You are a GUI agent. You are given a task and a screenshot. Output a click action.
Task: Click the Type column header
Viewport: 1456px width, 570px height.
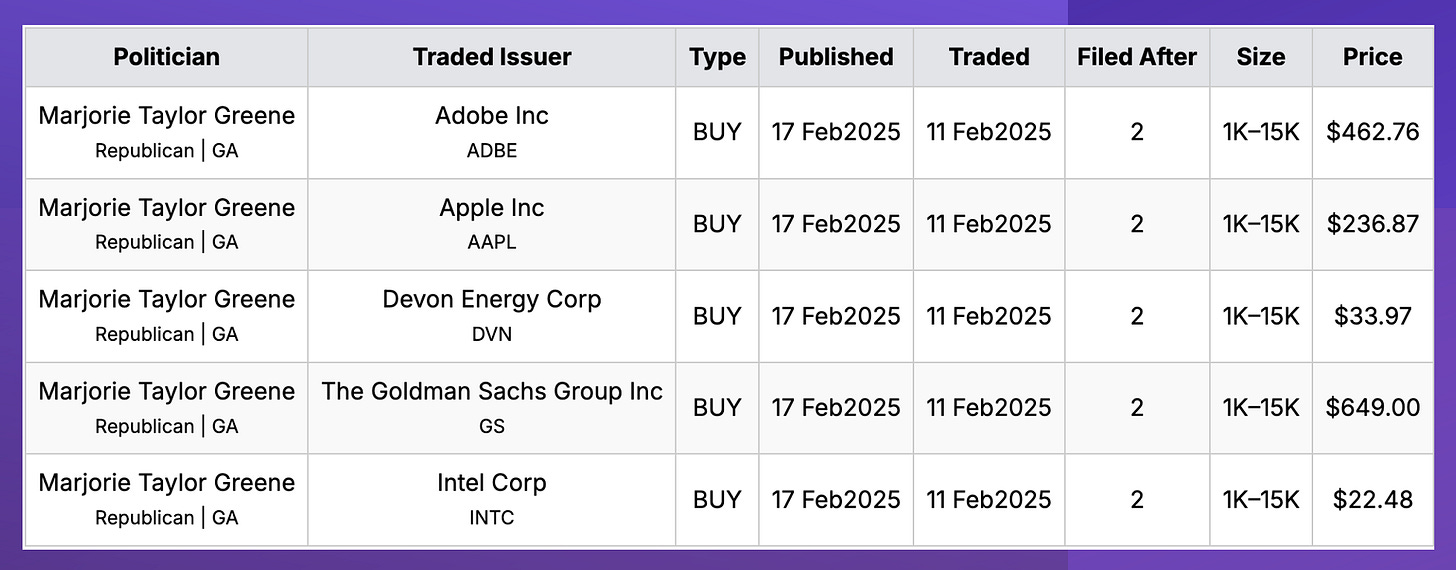pyautogui.click(x=717, y=58)
